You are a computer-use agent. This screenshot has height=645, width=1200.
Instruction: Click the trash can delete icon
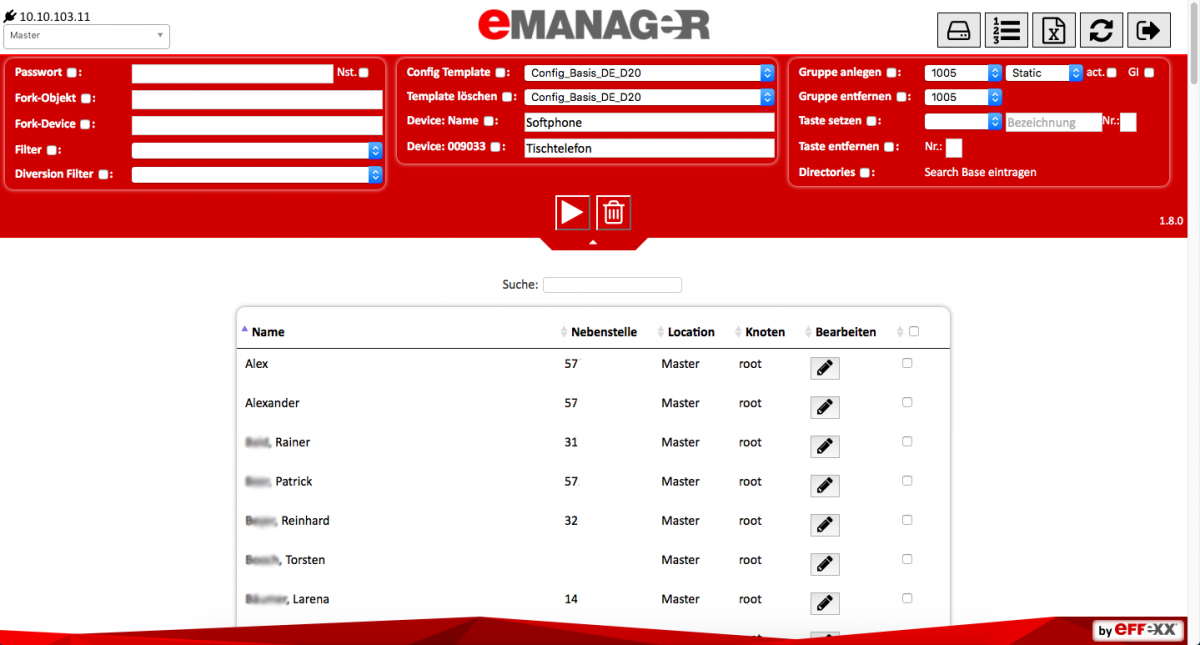pyautogui.click(x=614, y=212)
